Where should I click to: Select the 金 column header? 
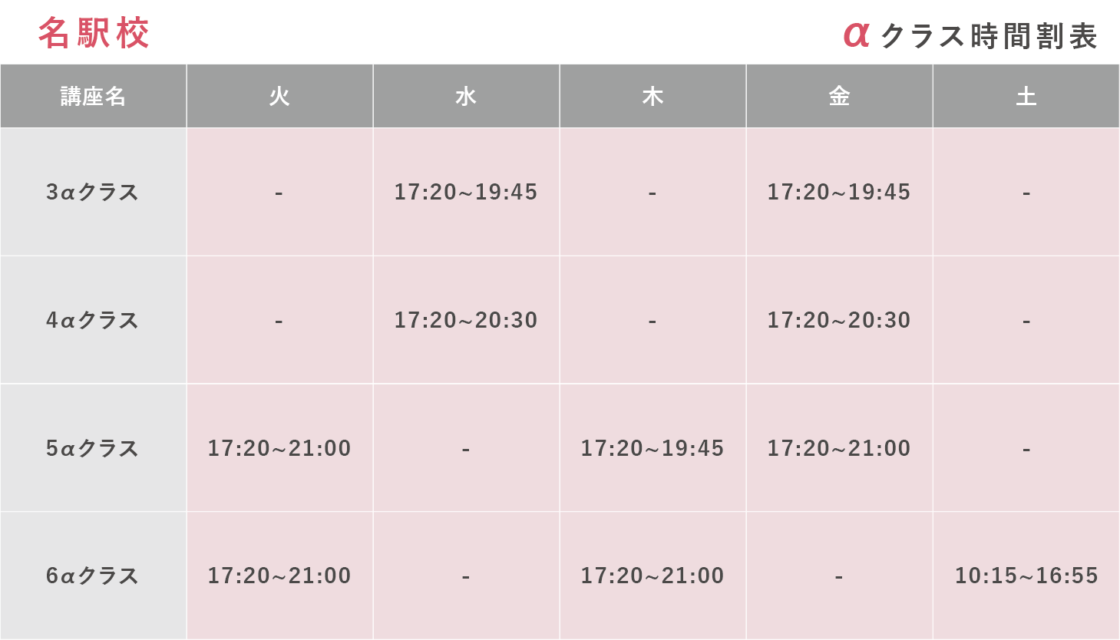tap(839, 97)
